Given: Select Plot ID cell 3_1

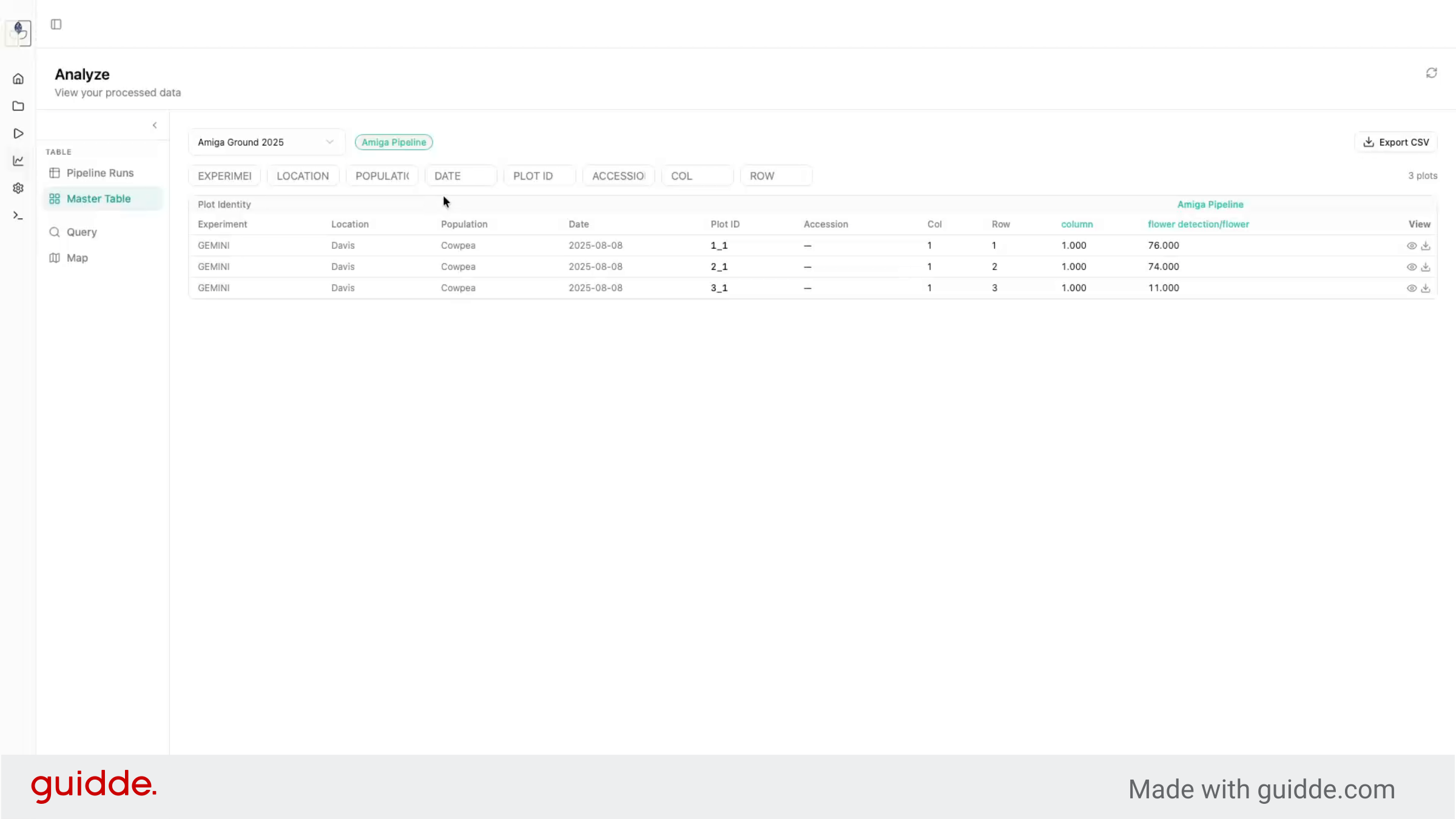Looking at the screenshot, I should 719,288.
